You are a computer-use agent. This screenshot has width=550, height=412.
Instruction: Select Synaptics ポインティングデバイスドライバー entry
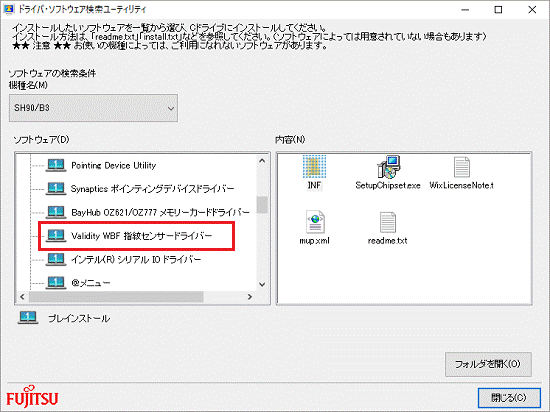click(153, 189)
